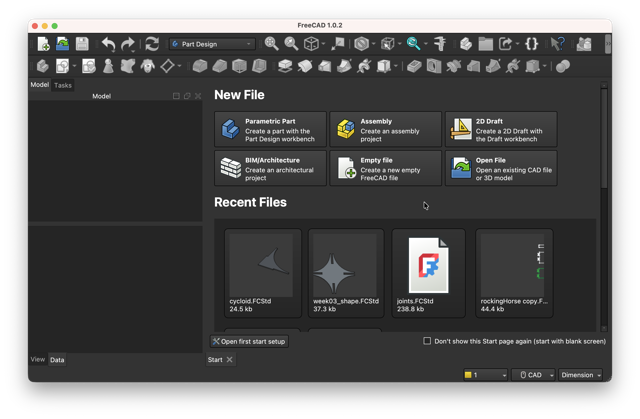Switch to the View property tab

point(38,359)
